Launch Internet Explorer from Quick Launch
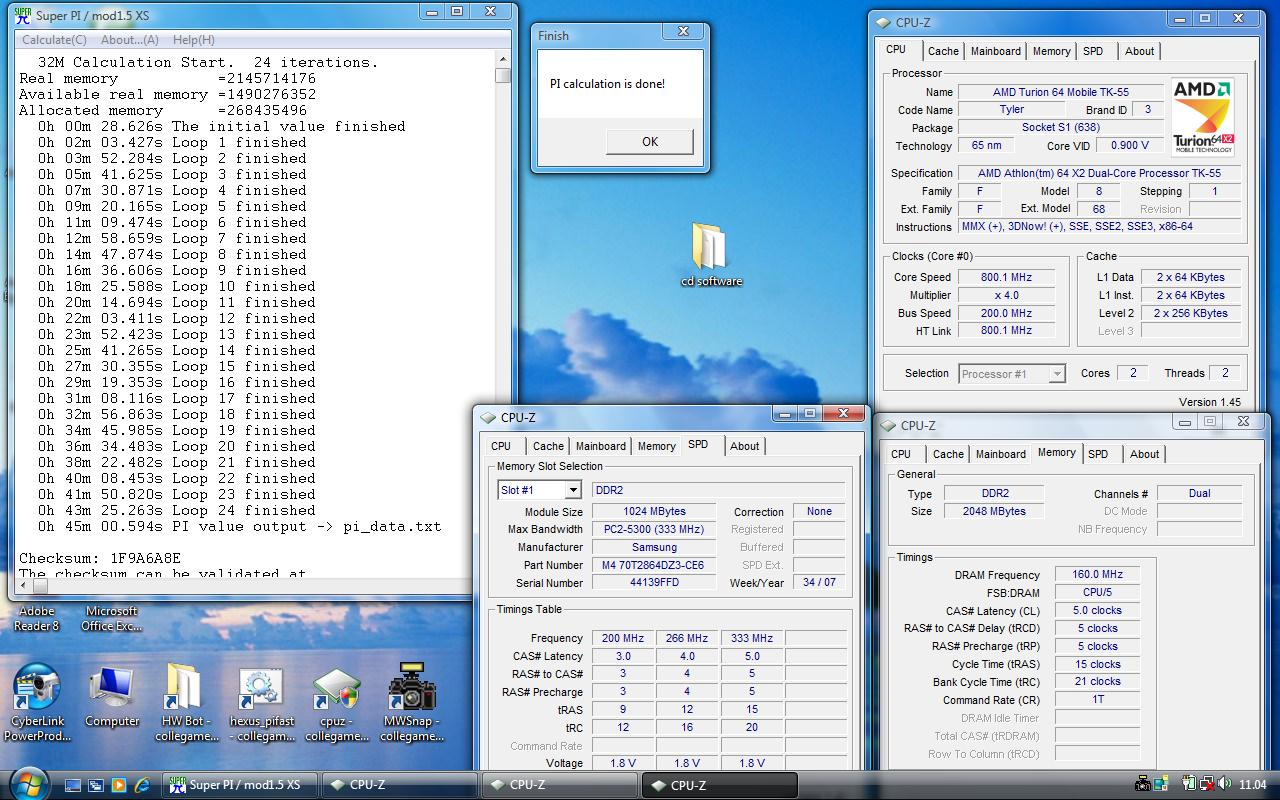The width and height of the screenshot is (1280, 800). tap(142, 785)
